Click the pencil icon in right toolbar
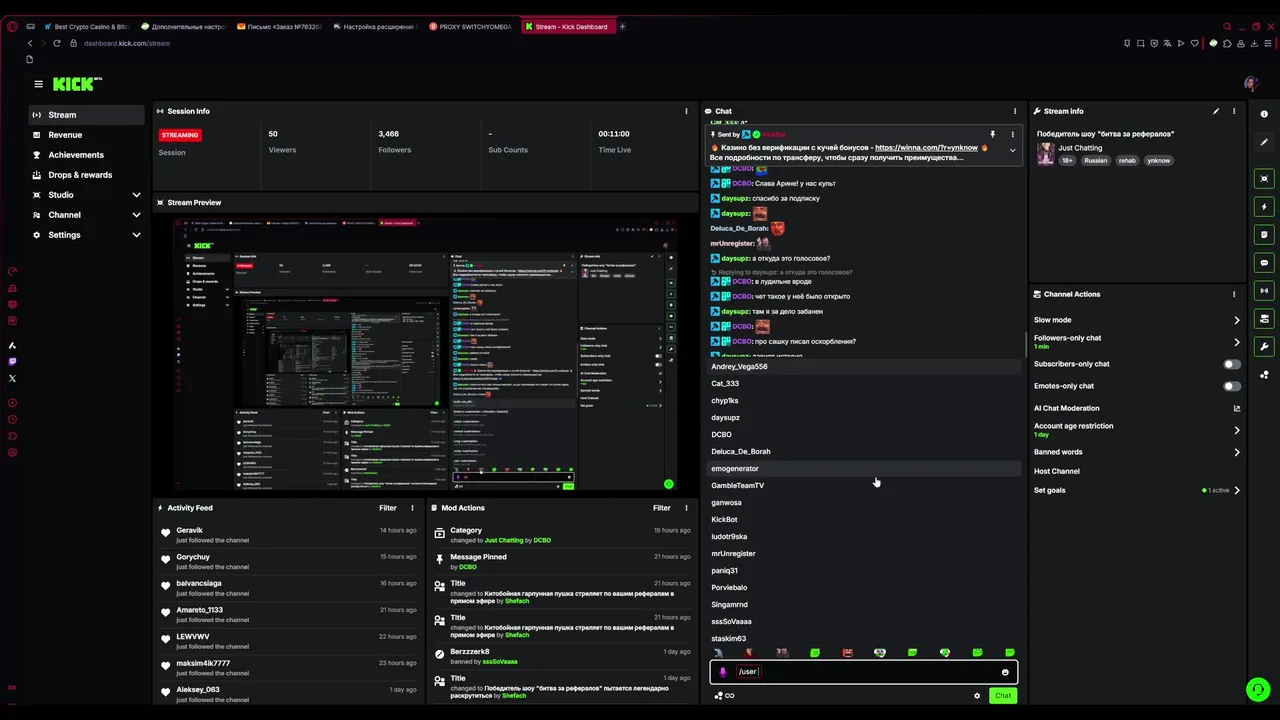The image size is (1280, 720). pyautogui.click(x=1264, y=142)
